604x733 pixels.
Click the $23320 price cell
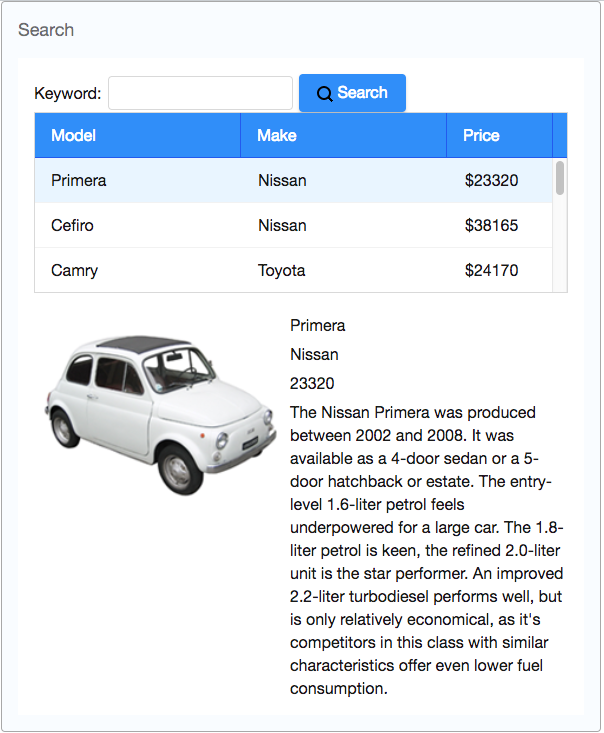(492, 181)
